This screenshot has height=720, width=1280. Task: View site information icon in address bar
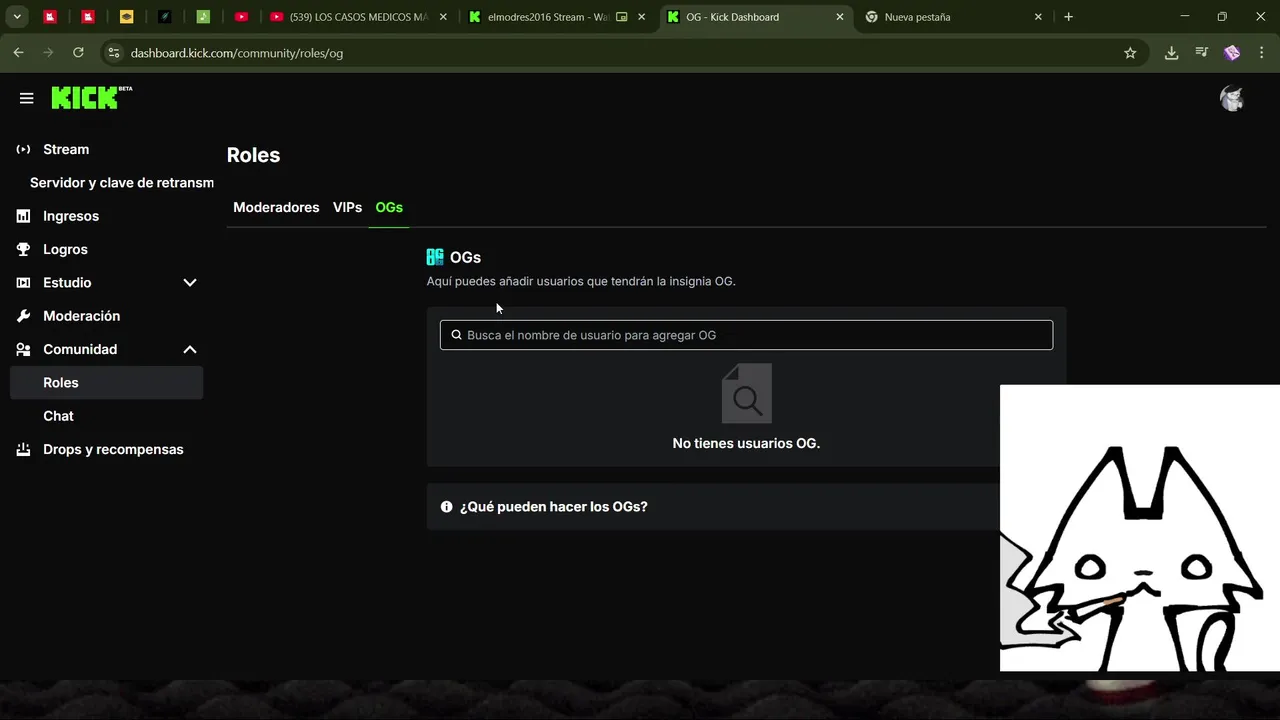point(114,53)
